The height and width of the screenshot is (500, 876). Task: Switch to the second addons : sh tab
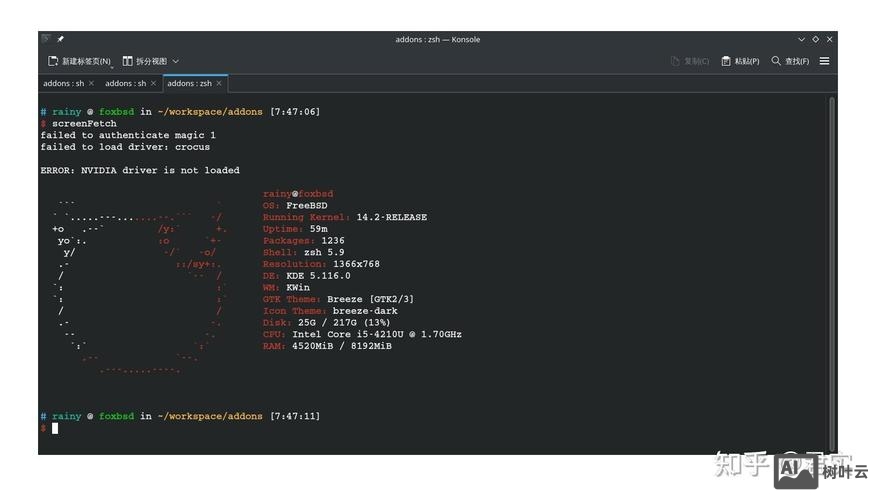125,84
